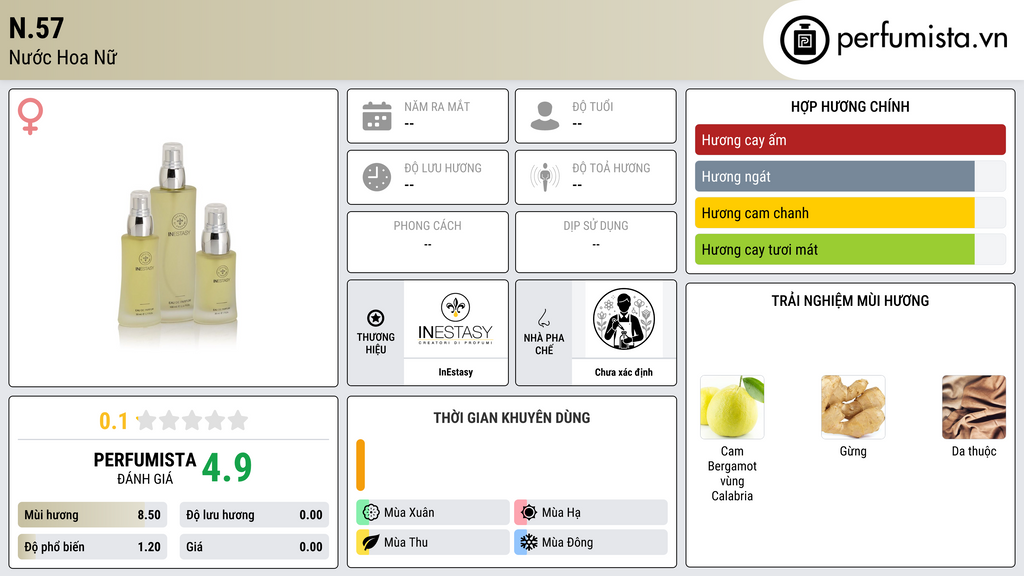Open the perfumer illustration image
Image resolution: width=1024 pixels, height=576 pixels.
click(624, 319)
